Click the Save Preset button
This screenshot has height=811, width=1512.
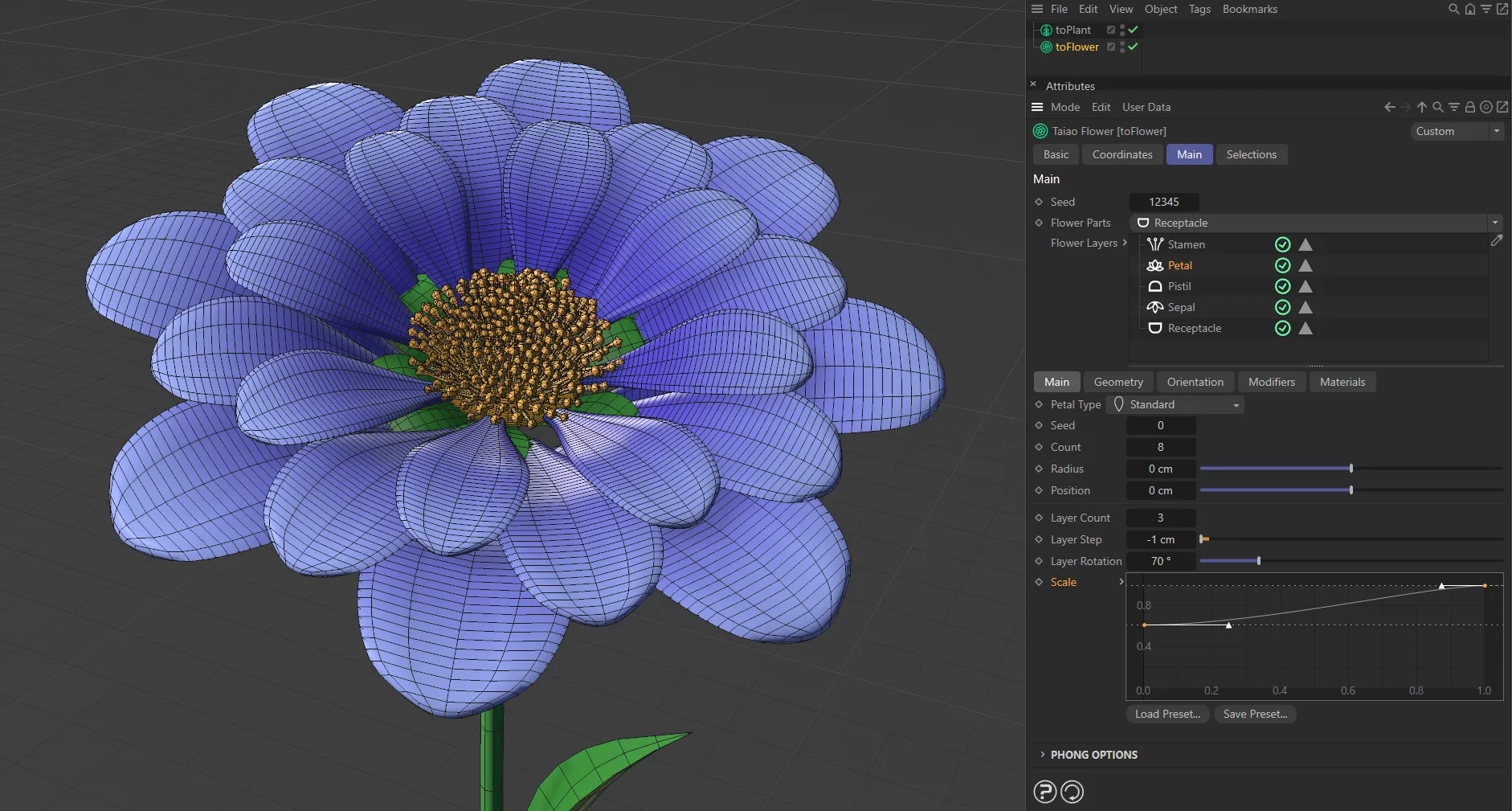pyautogui.click(x=1254, y=714)
